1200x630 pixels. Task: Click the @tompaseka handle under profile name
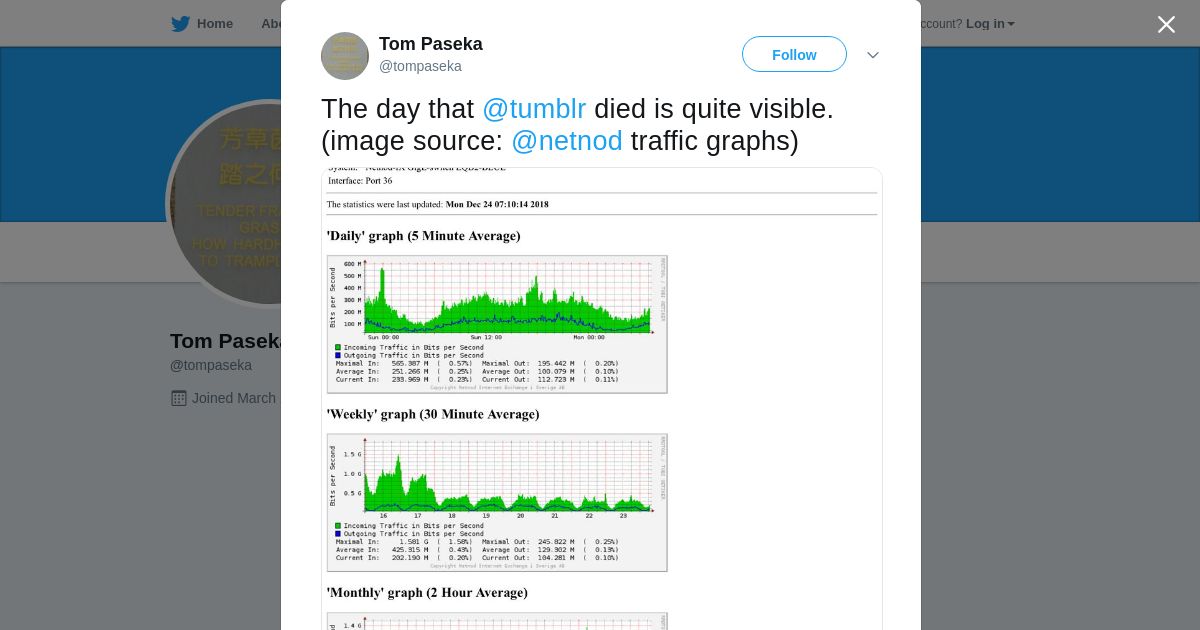tap(211, 366)
